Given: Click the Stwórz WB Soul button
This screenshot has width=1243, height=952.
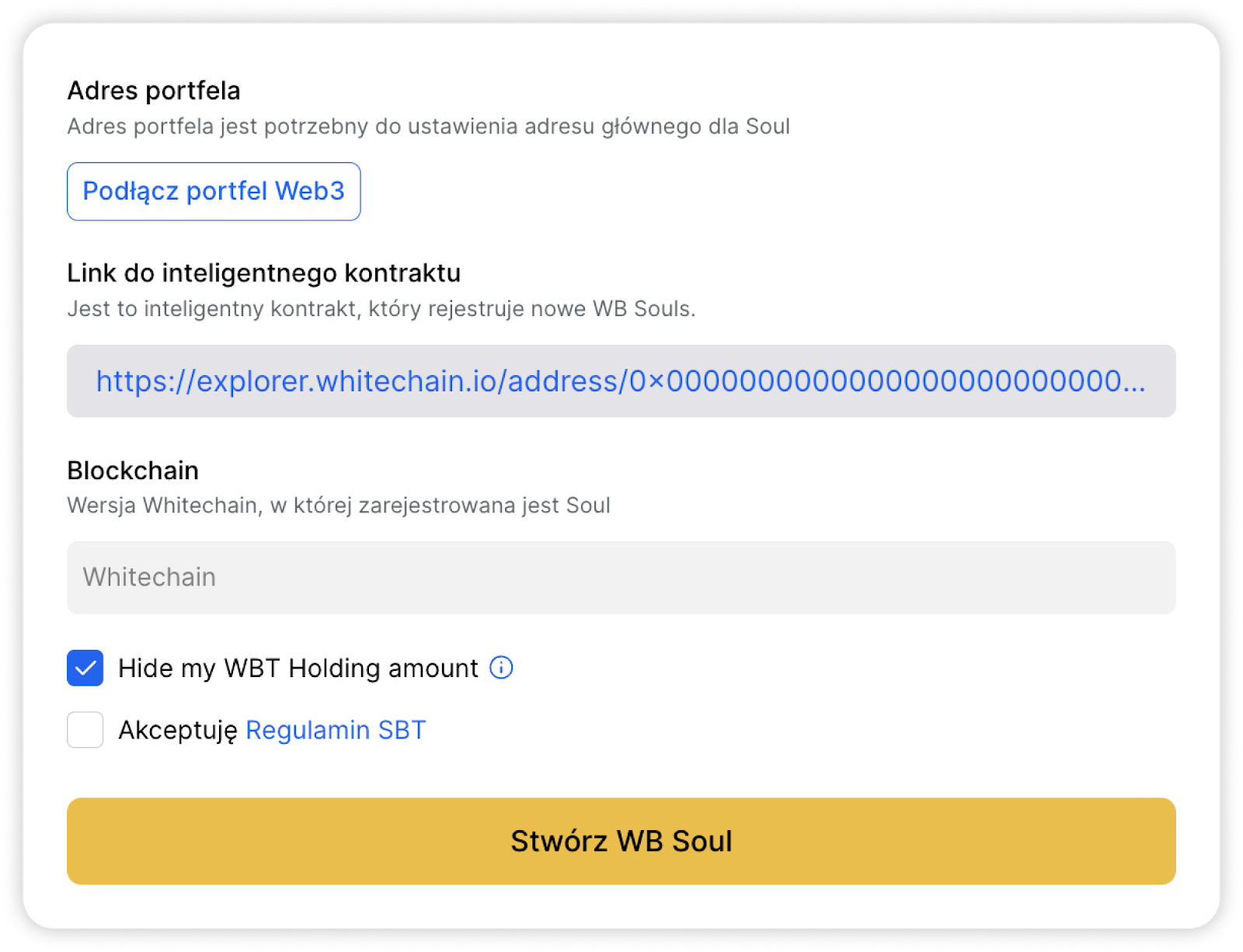Looking at the screenshot, I should (621, 841).
